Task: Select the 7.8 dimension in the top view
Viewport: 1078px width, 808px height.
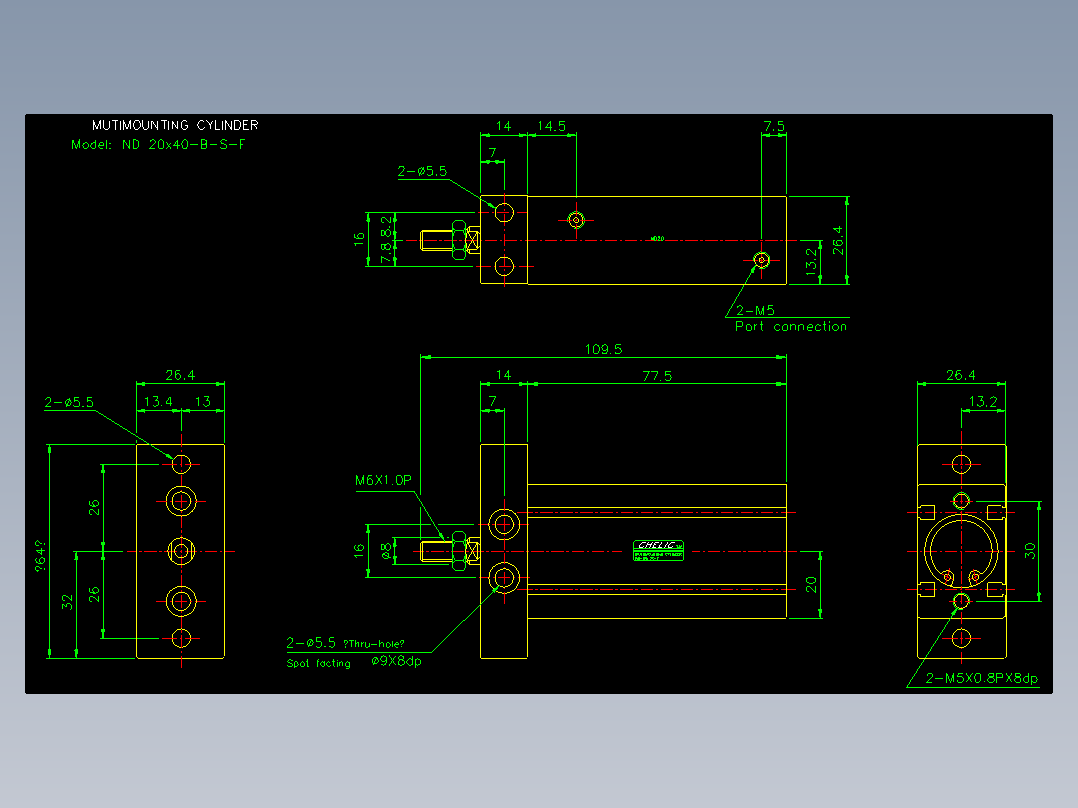Action: (x=386, y=252)
